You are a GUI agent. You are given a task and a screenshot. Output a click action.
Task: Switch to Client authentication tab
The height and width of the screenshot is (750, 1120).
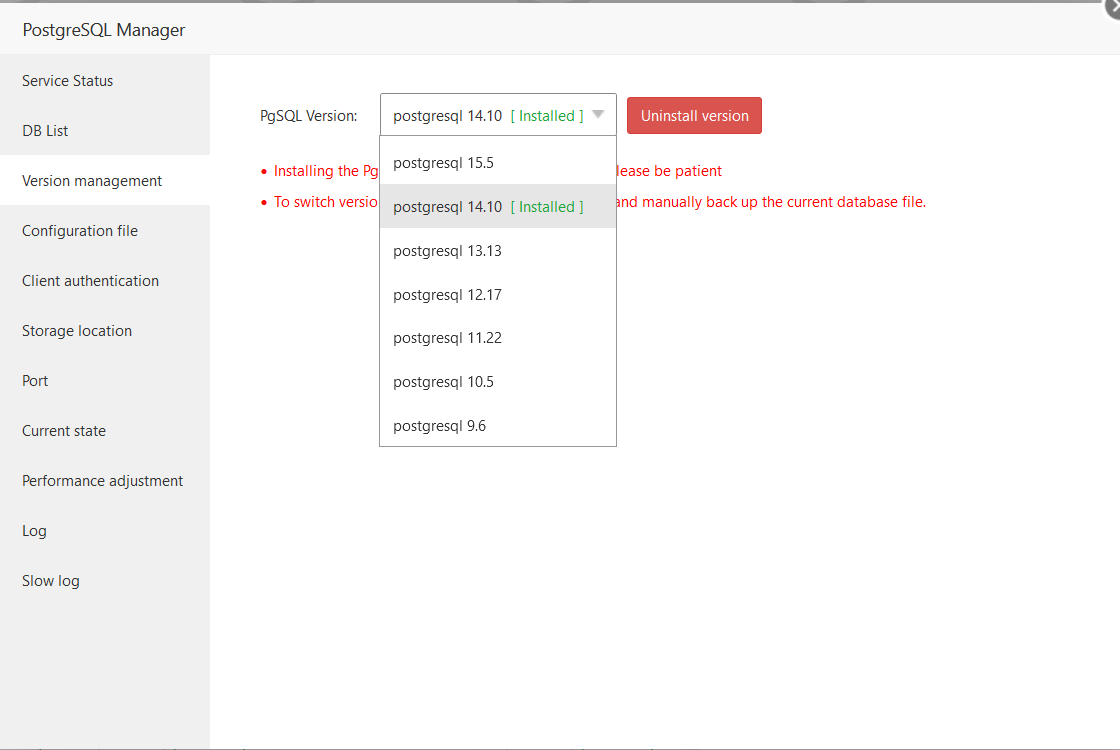pyautogui.click(x=105, y=281)
